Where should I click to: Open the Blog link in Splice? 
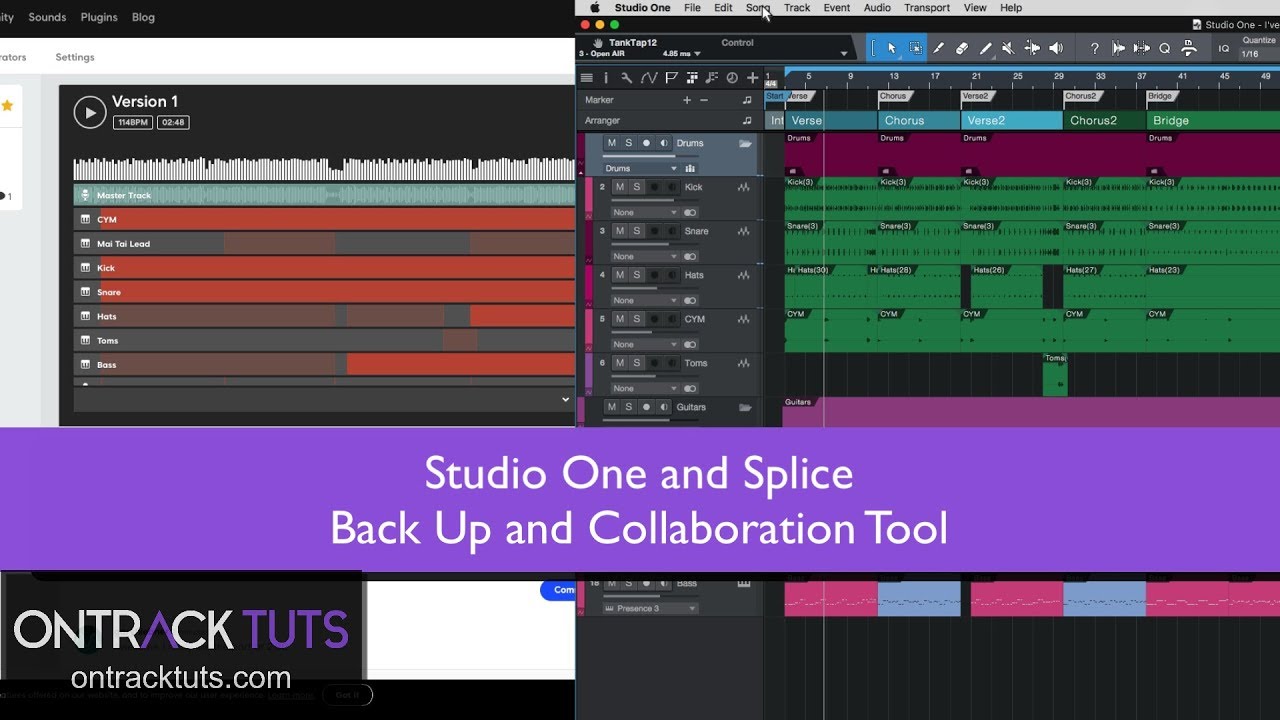point(143,17)
